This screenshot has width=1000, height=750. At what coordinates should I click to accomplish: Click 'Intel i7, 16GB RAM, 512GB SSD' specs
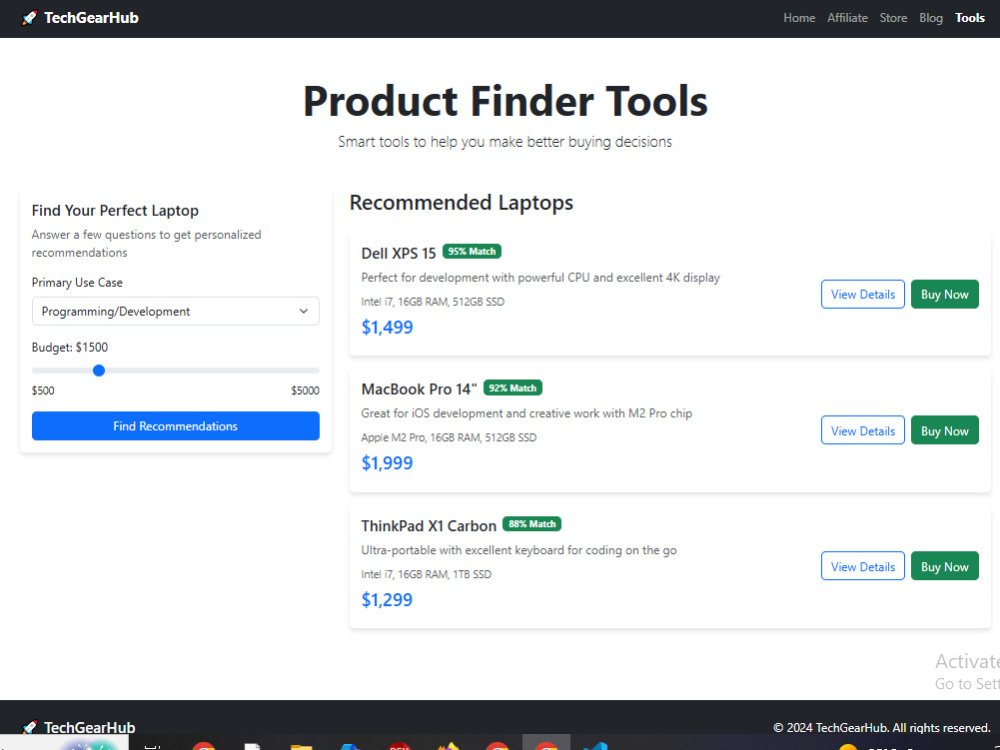pos(432,302)
